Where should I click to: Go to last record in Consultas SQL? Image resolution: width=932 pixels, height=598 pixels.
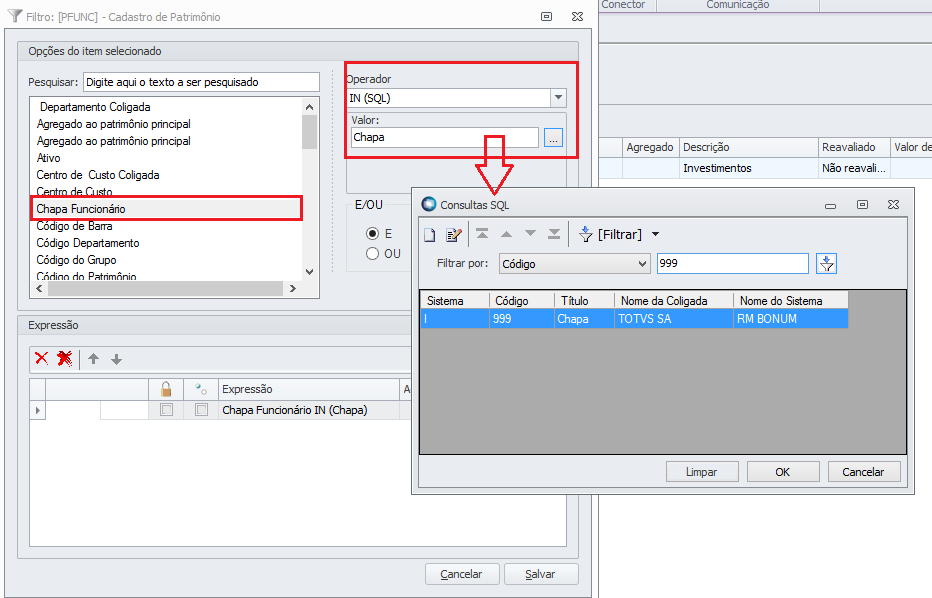pyautogui.click(x=554, y=234)
